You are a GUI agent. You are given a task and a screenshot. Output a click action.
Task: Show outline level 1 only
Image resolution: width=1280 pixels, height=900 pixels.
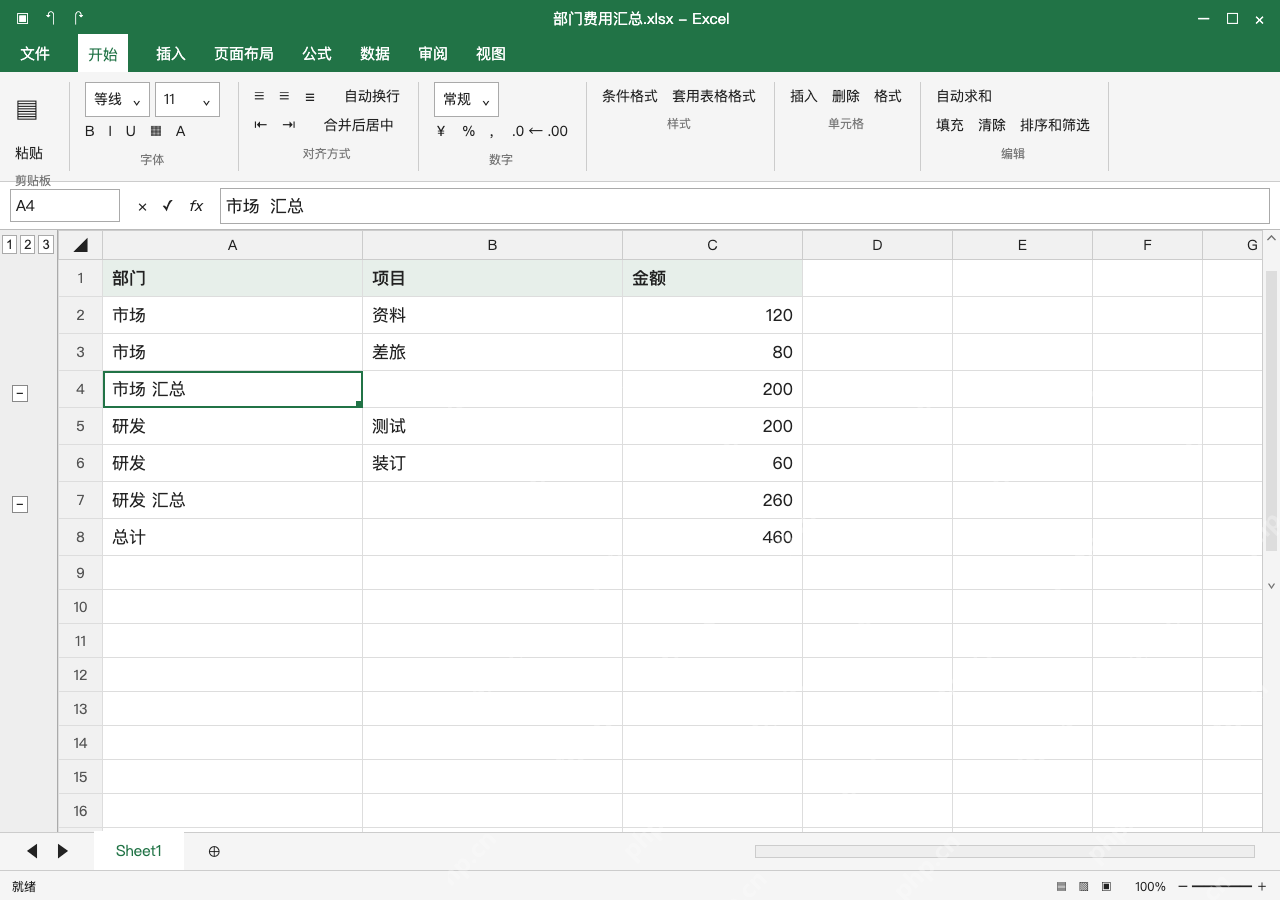click(x=9, y=244)
